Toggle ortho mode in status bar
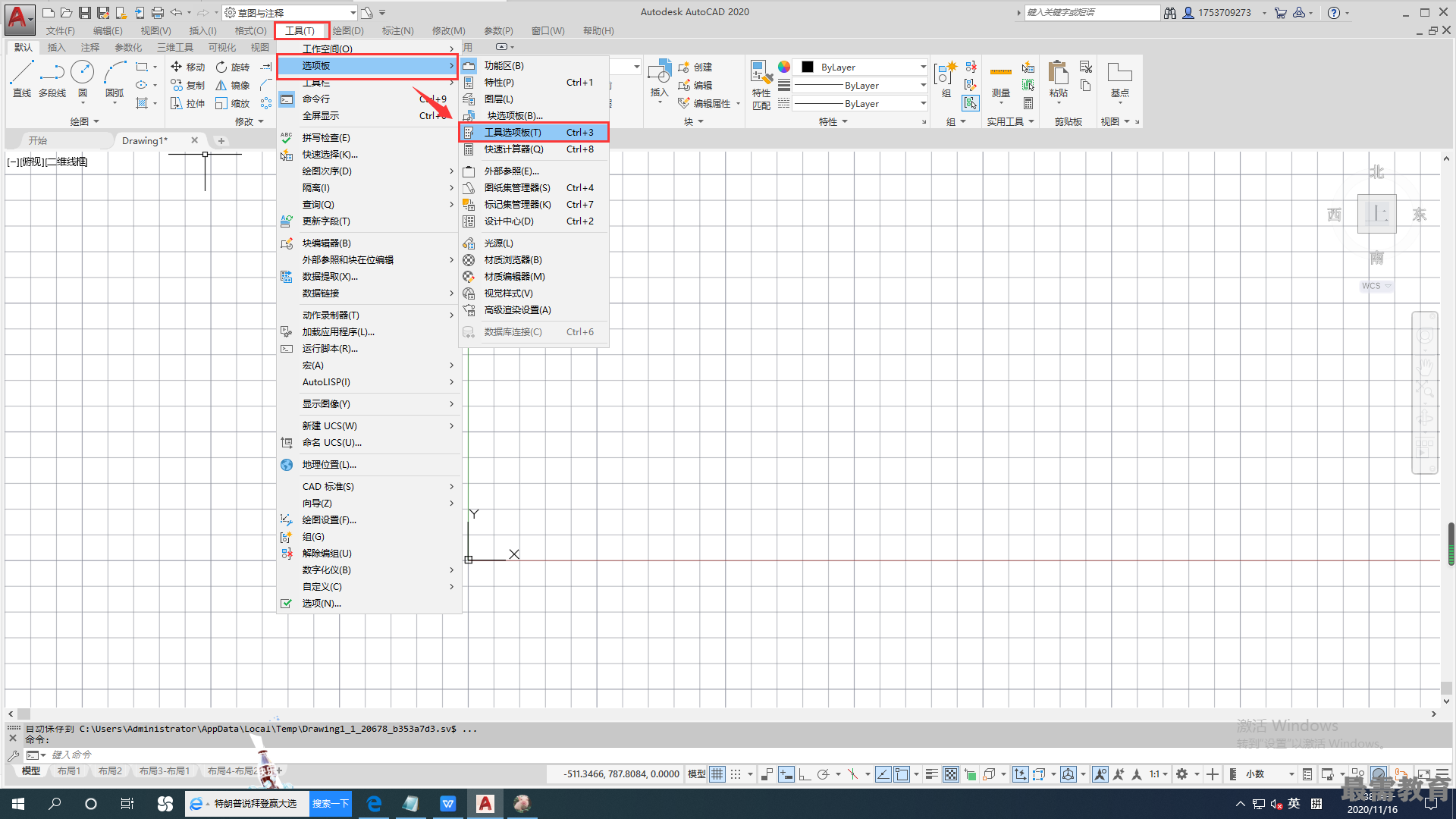 click(805, 774)
